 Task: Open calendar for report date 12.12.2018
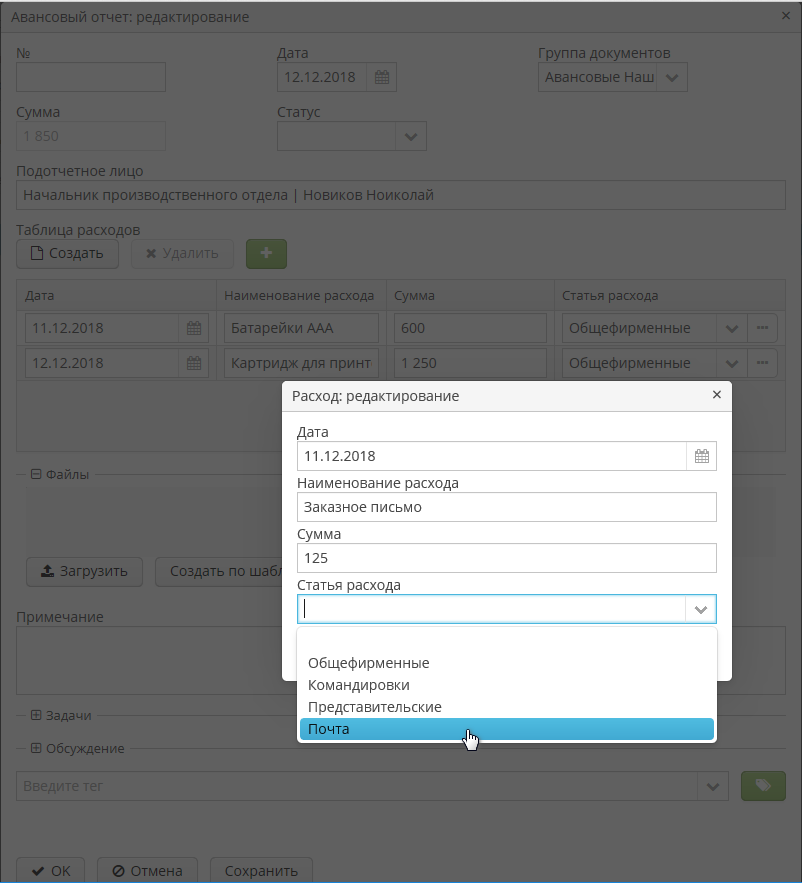point(381,78)
